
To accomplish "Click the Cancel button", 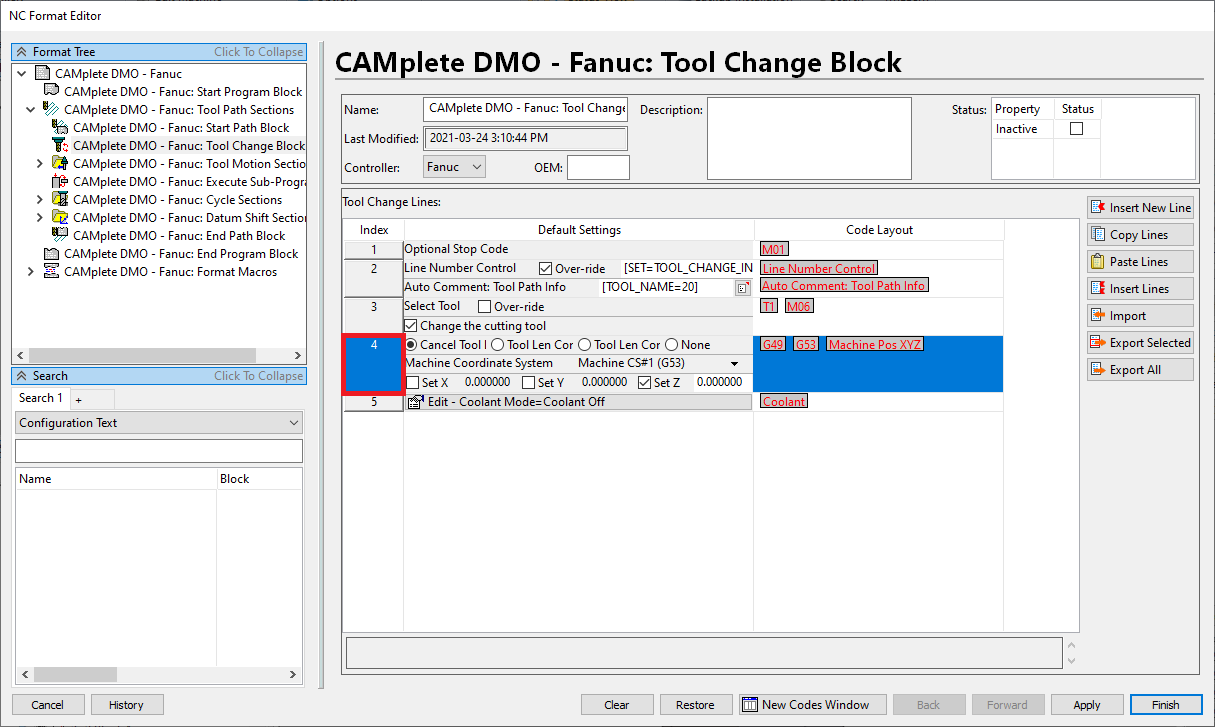I will pyautogui.click(x=48, y=705).
